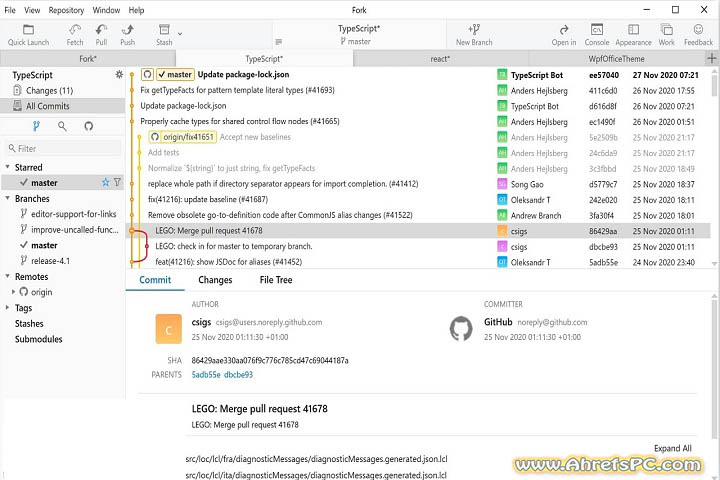Create a New Branch via toolbar icon
Screen dimensions: 720x480
click(474, 35)
